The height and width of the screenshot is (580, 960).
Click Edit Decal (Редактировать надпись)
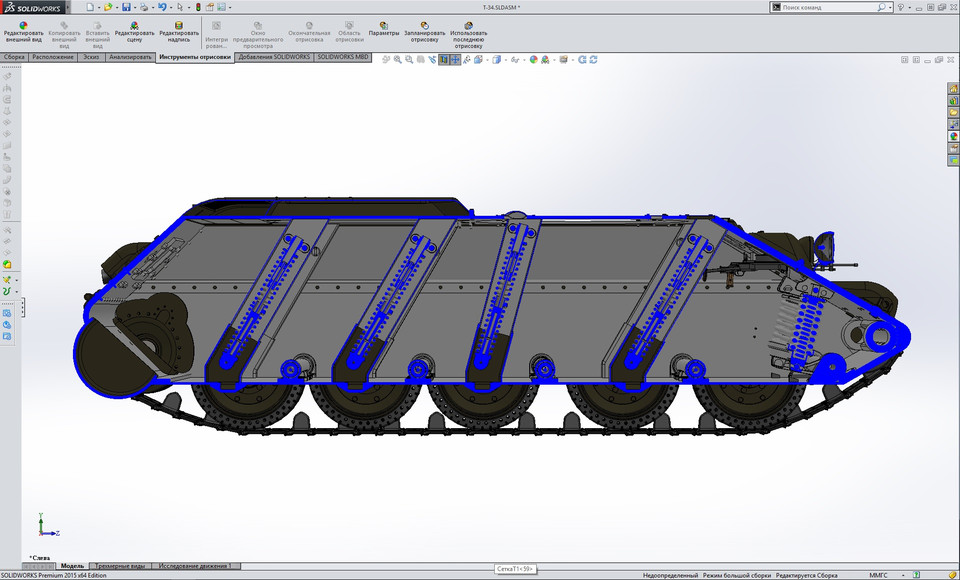178,30
